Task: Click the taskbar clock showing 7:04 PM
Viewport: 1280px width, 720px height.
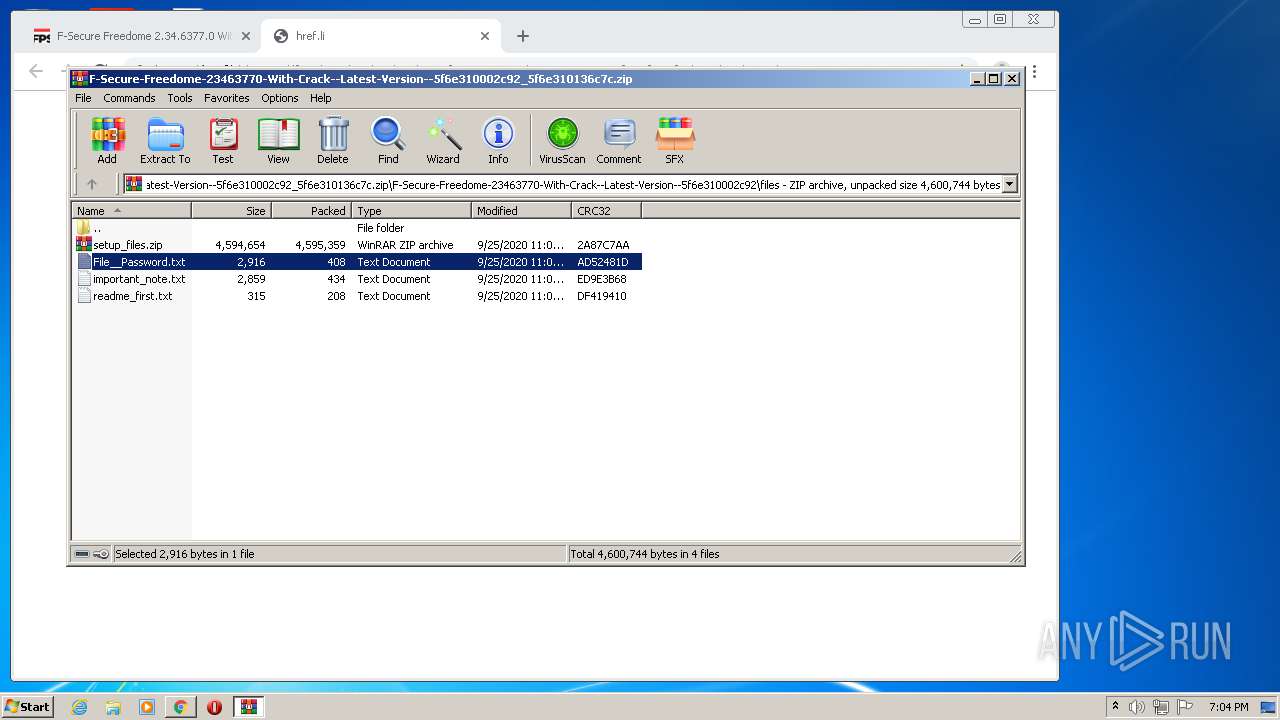Action: tap(1228, 707)
